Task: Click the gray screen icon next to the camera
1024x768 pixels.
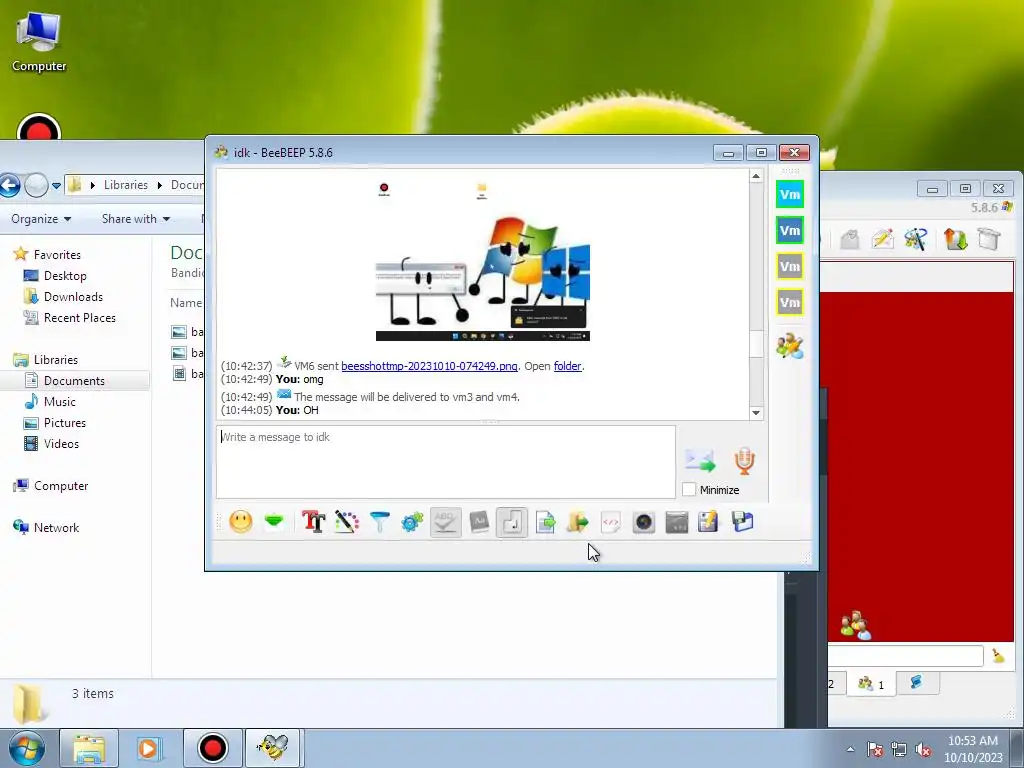Action: click(677, 522)
